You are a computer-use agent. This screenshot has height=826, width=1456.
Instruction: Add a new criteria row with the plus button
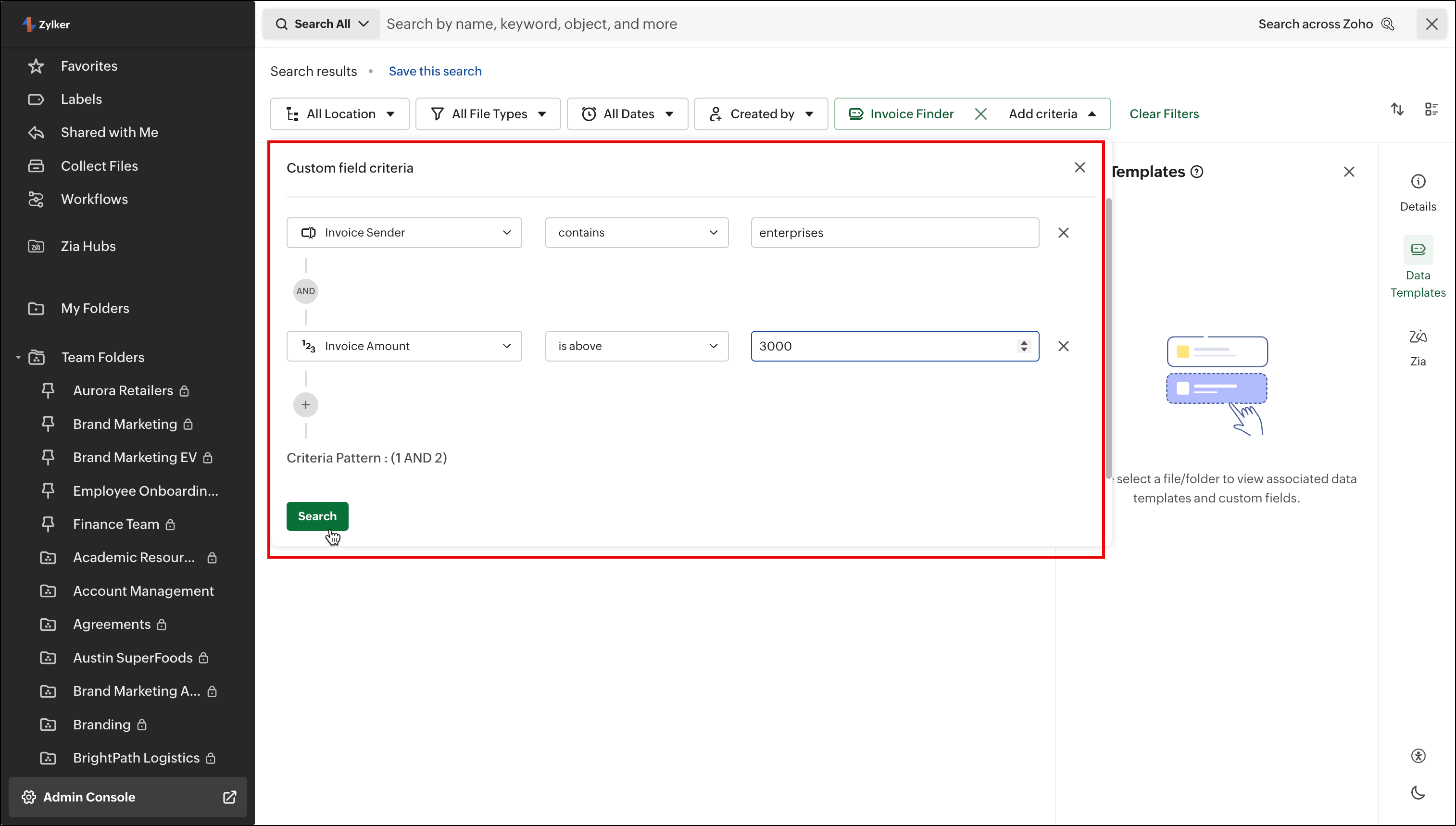click(x=306, y=405)
